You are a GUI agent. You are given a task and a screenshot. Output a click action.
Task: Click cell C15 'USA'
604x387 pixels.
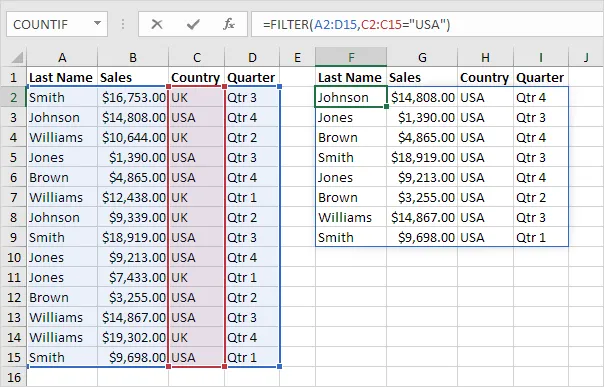[196, 357]
